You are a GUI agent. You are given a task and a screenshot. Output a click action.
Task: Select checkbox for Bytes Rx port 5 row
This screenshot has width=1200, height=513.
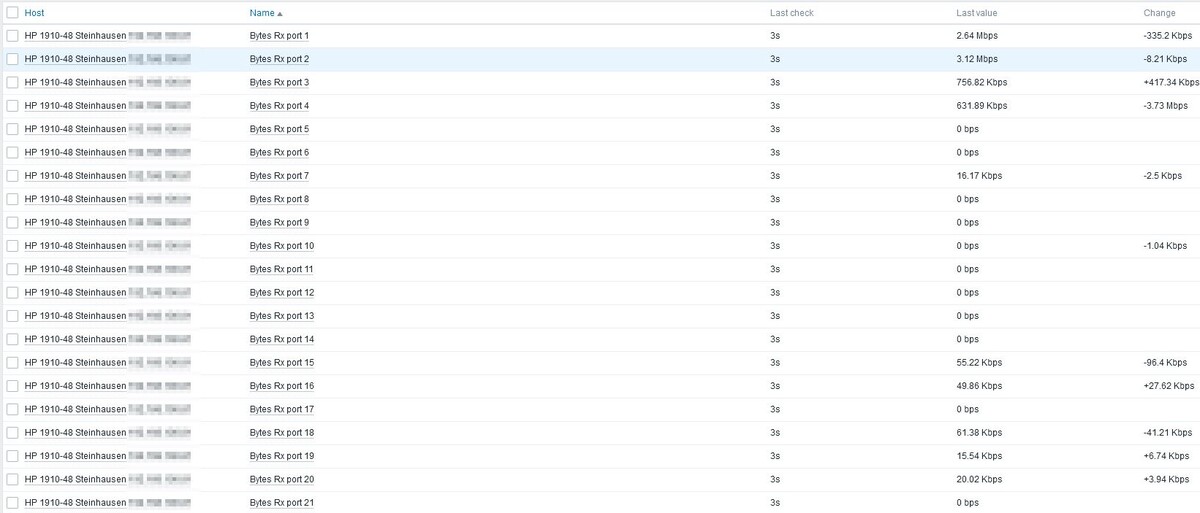pyautogui.click(x=12, y=129)
